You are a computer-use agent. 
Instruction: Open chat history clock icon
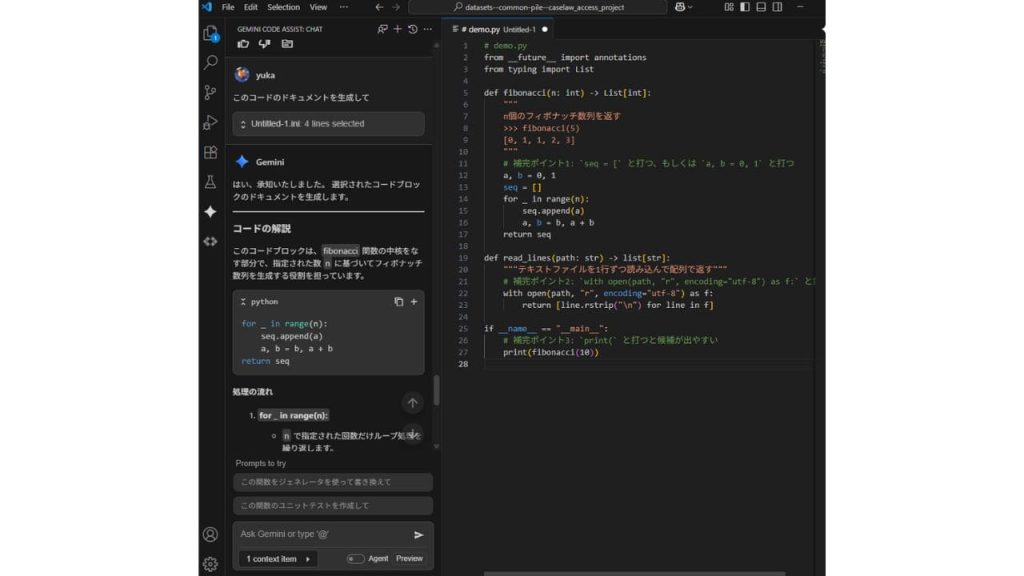coord(413,29)
